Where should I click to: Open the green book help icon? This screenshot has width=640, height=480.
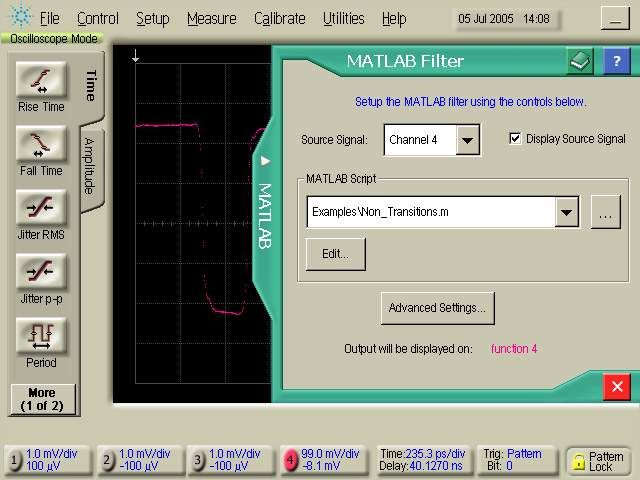pyautogui.click(x=581, y=62)
